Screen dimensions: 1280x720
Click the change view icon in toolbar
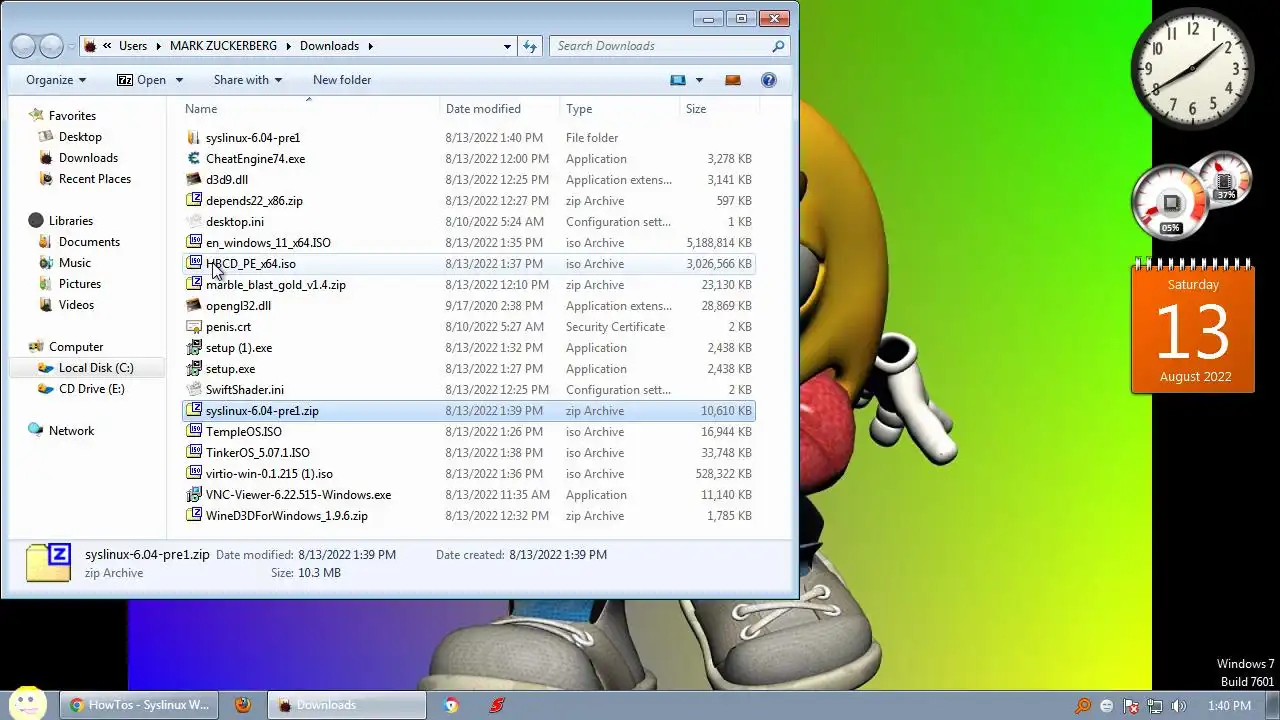coord(678,80)
